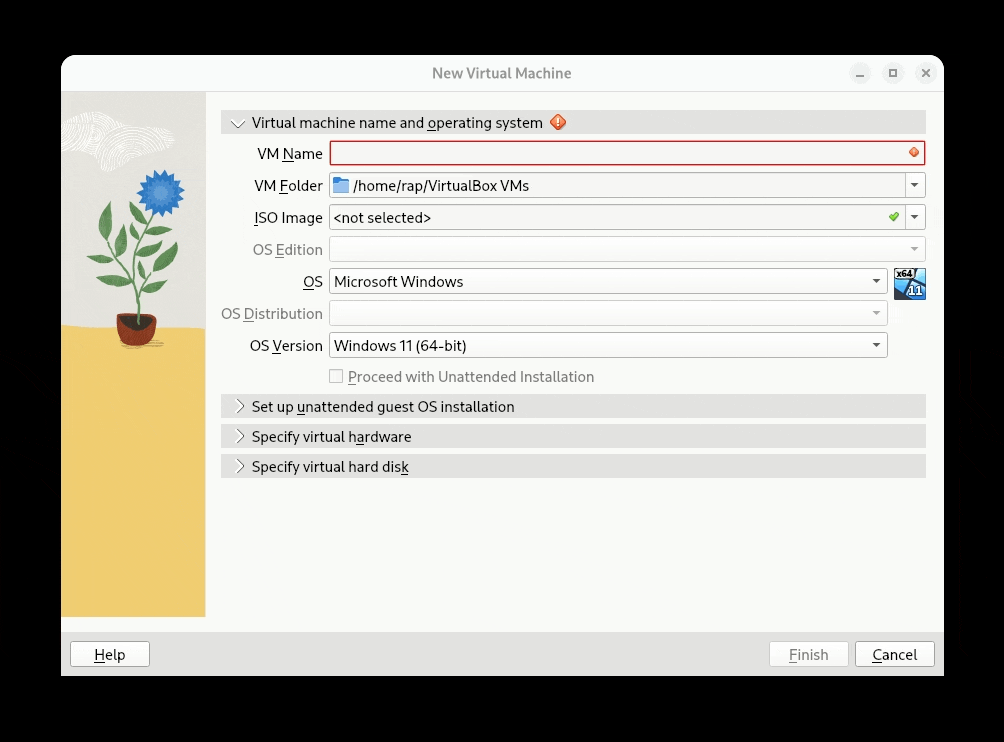Screen dimensions: 1004x742
Task: Expand Specify virtual hardware section
Action: click(x=238, y=437)
